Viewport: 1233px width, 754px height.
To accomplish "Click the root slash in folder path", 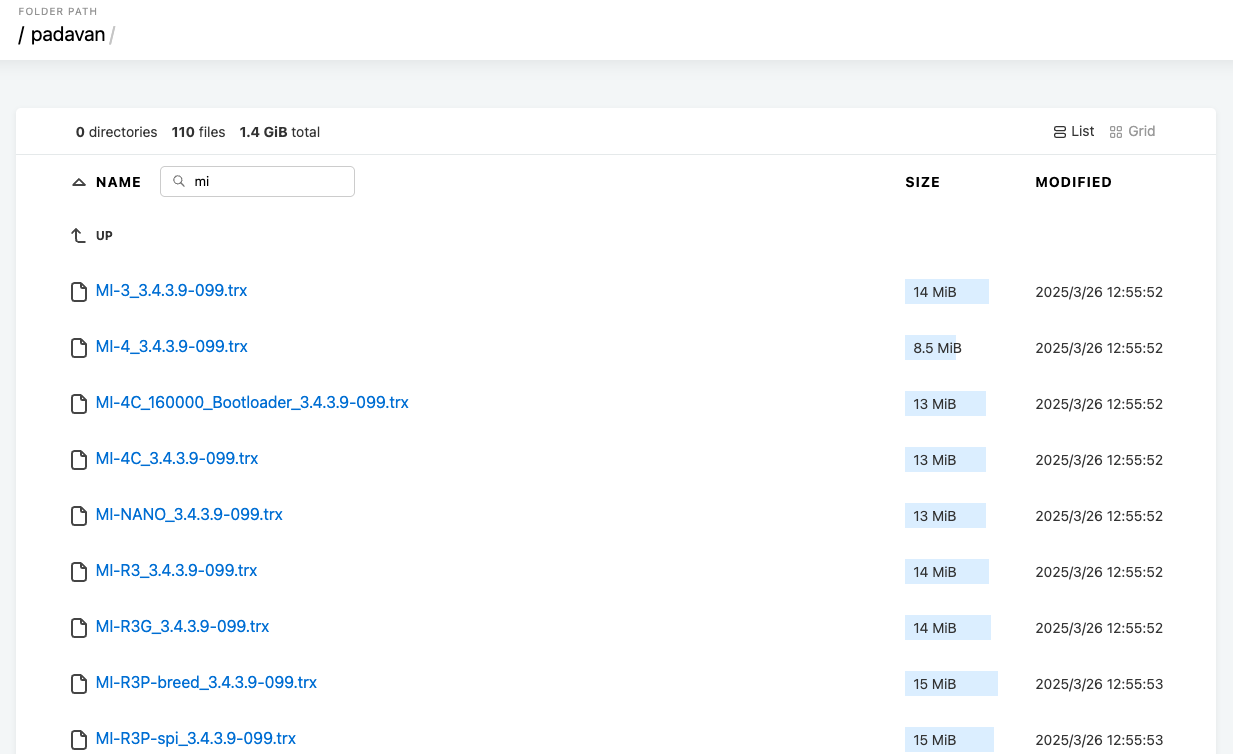I will pos(22,35).
